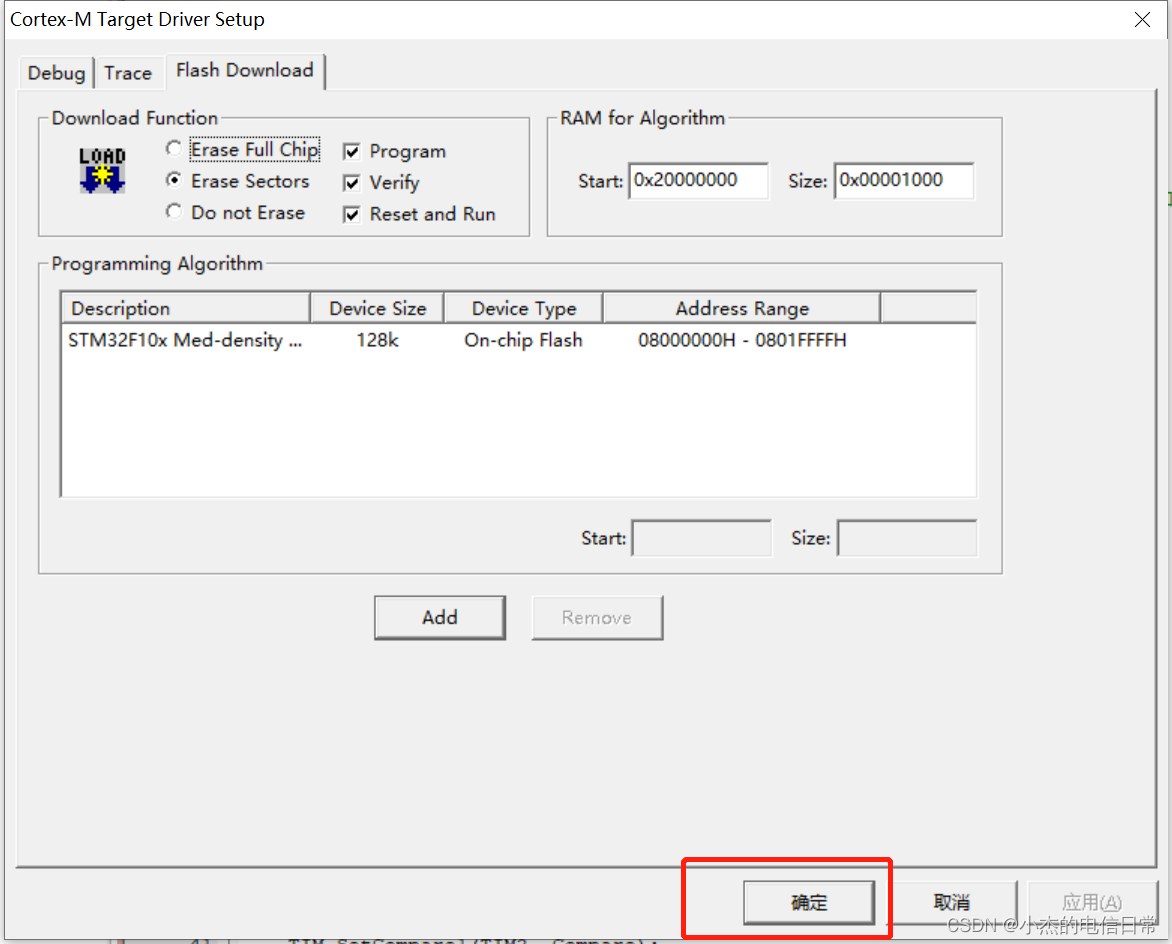Confirm settings with the 确定 button

point(810,901)
